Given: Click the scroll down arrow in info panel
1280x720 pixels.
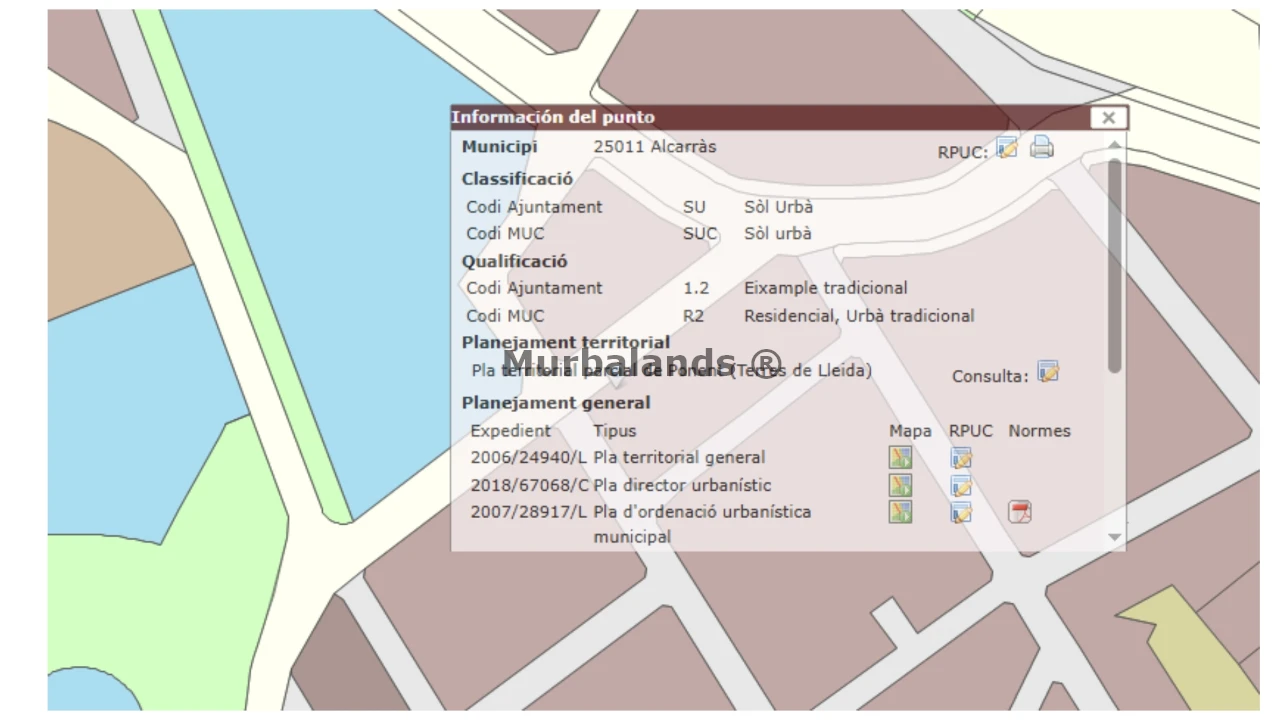Looking at the screenshot, I should coord(1115,538).
